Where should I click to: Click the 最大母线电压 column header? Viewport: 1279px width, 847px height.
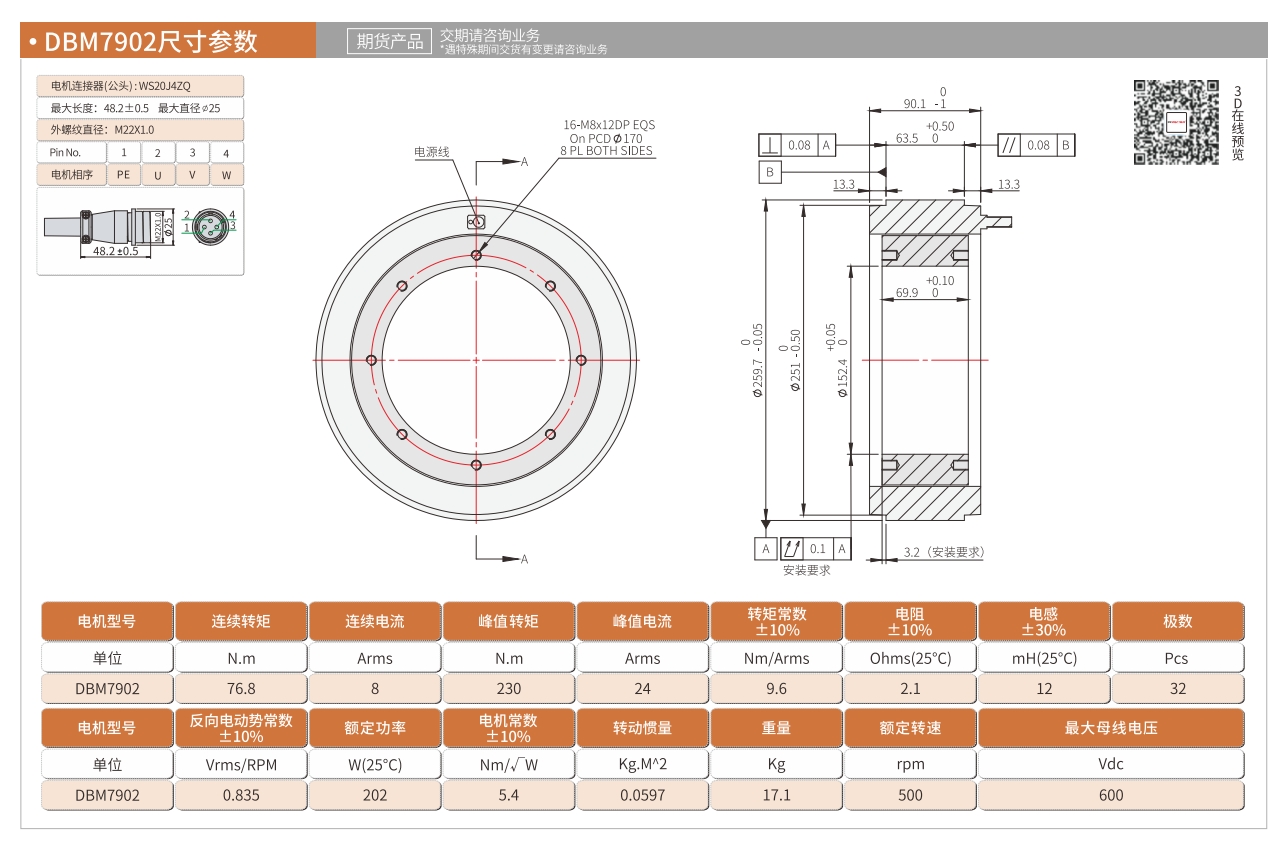tap(1111, 728)
